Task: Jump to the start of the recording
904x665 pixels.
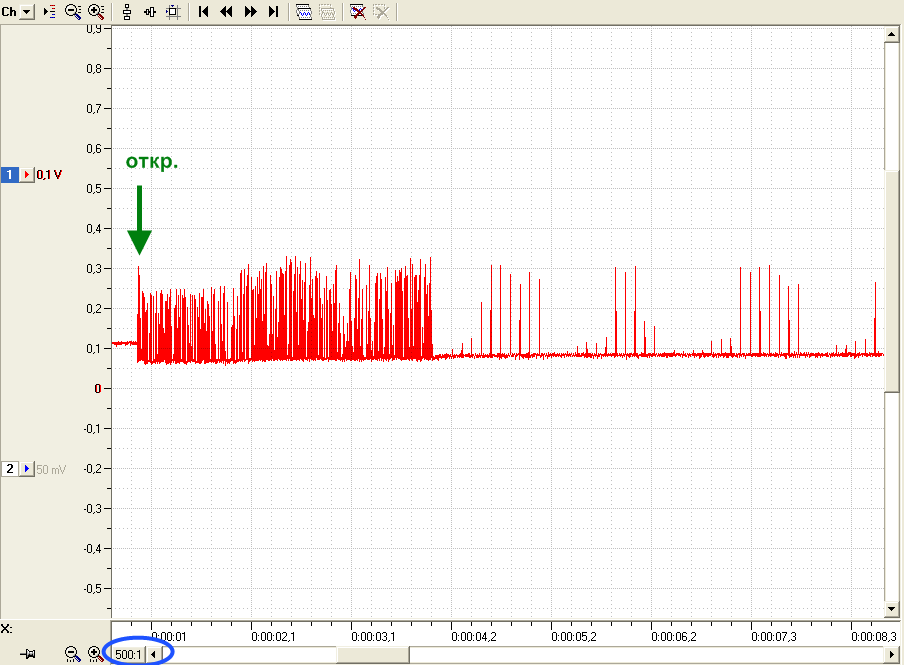Action: click(203, 12)
